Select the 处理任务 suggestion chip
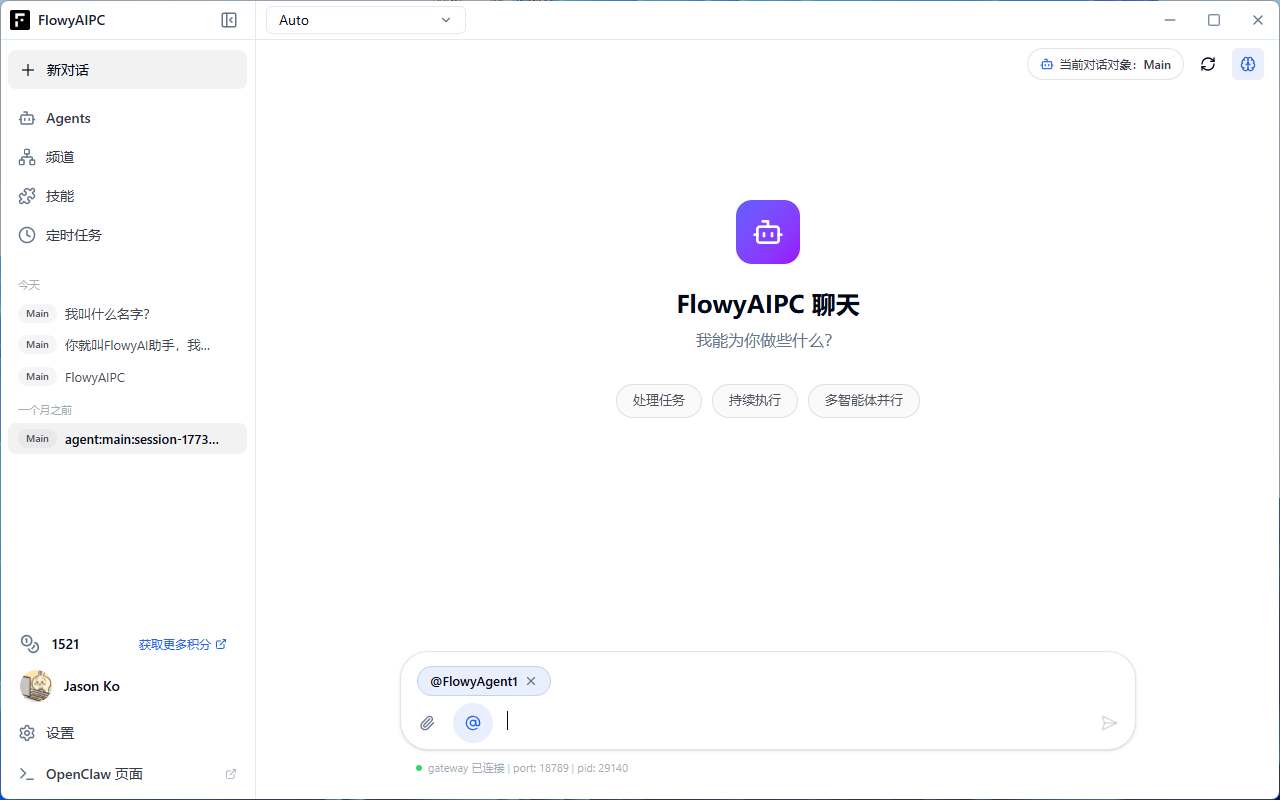1280x800 pixels. [x=658, y=400]
